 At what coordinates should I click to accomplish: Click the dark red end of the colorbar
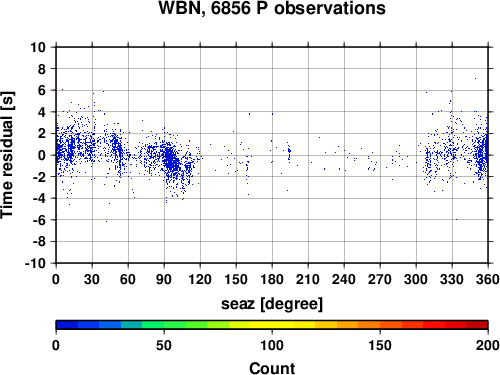click(477, 325)
